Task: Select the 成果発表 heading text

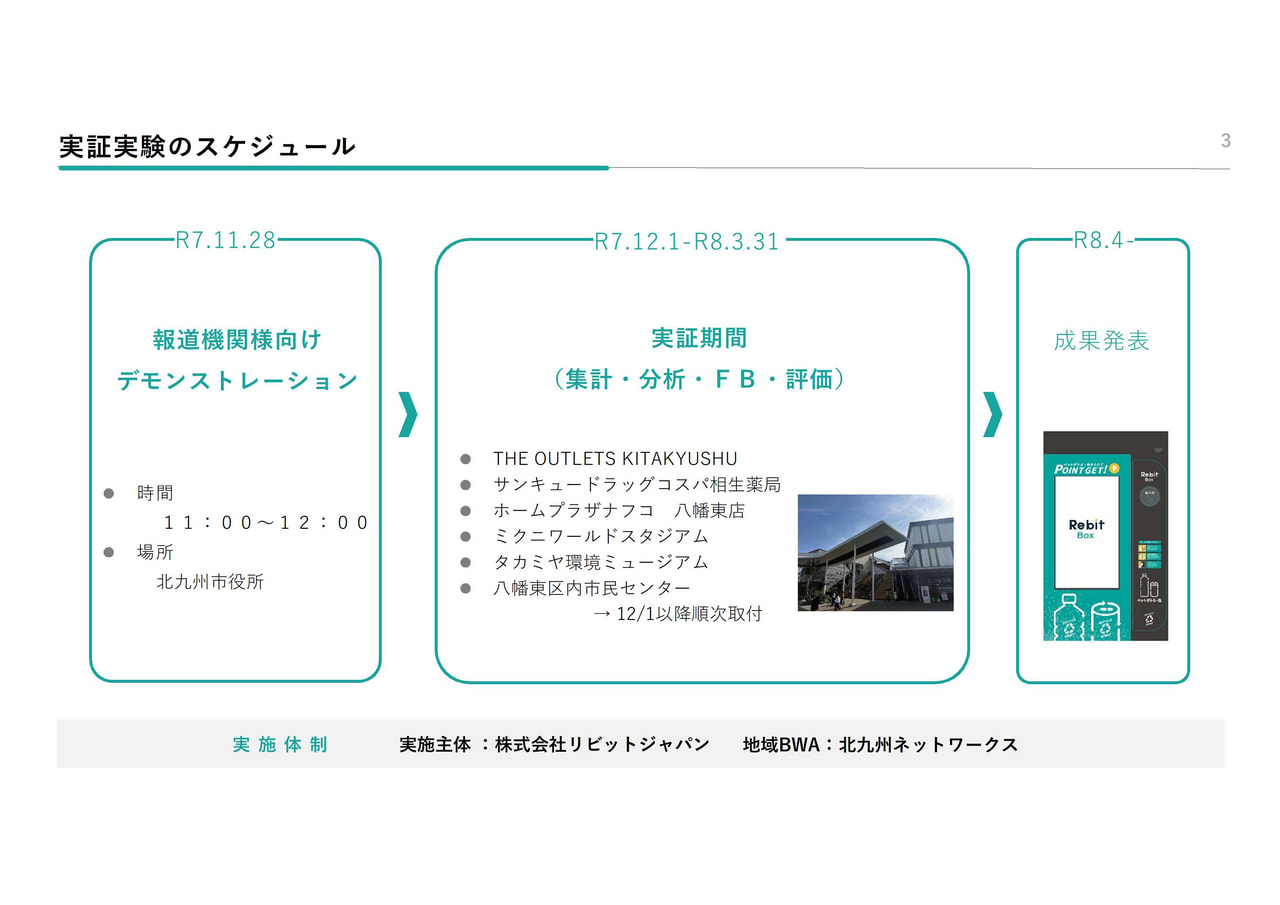Action: pos(1101,341)
